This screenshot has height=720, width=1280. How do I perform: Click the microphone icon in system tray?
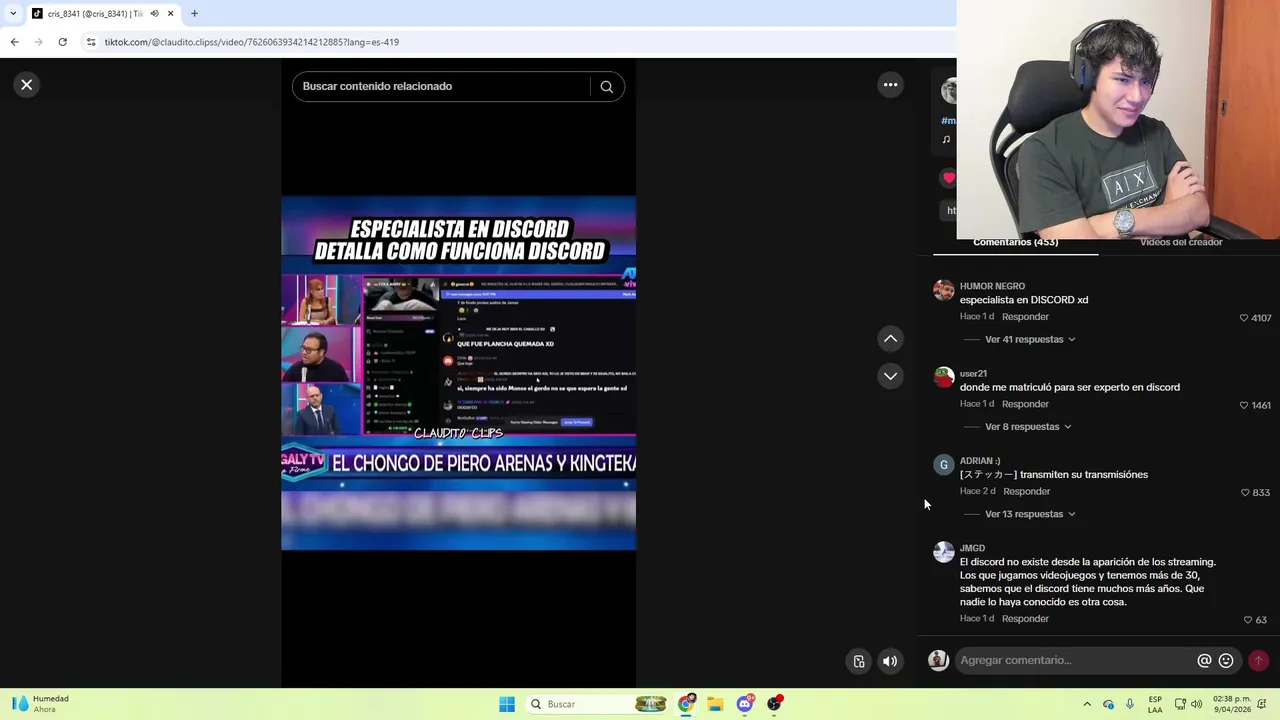[x=1130, y=704]
